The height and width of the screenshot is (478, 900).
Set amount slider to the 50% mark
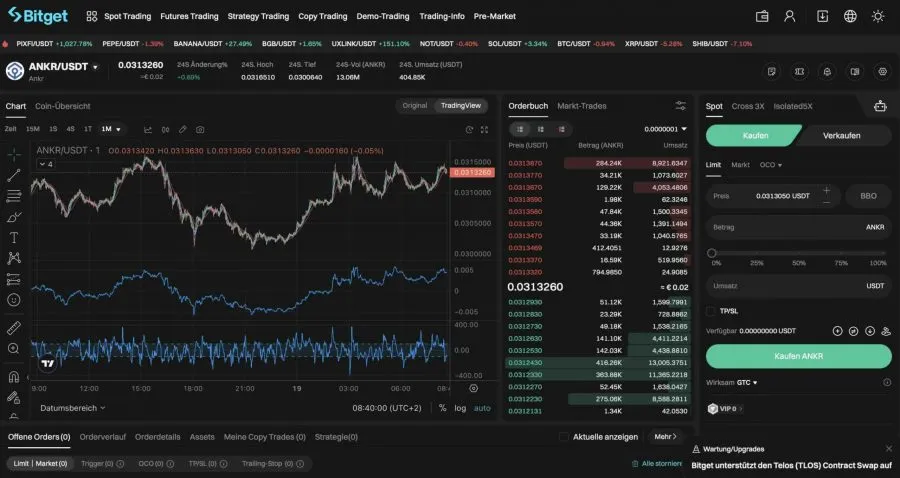click(798, 253)
